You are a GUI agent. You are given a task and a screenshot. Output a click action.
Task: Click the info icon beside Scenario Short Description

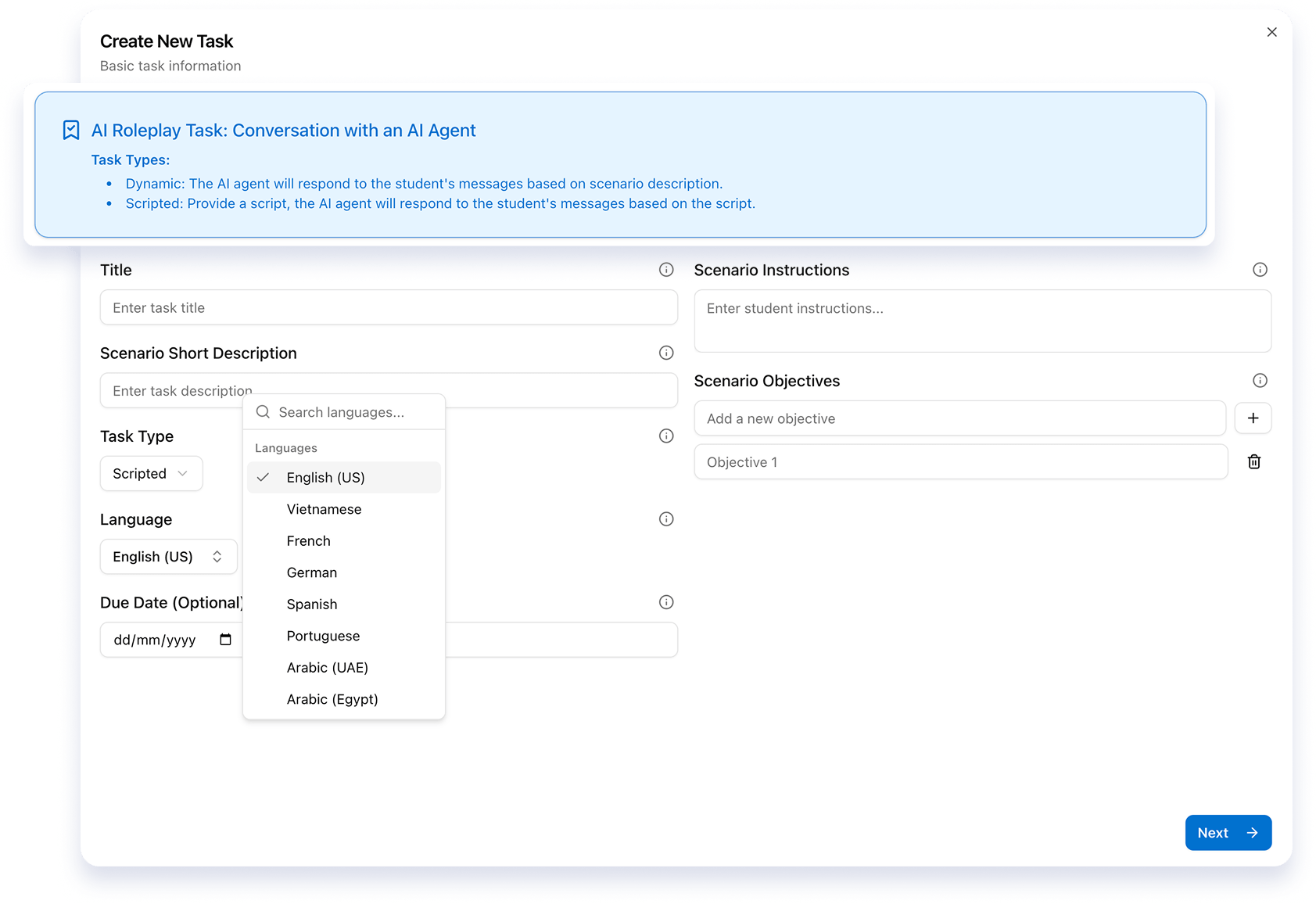point(665,353)
